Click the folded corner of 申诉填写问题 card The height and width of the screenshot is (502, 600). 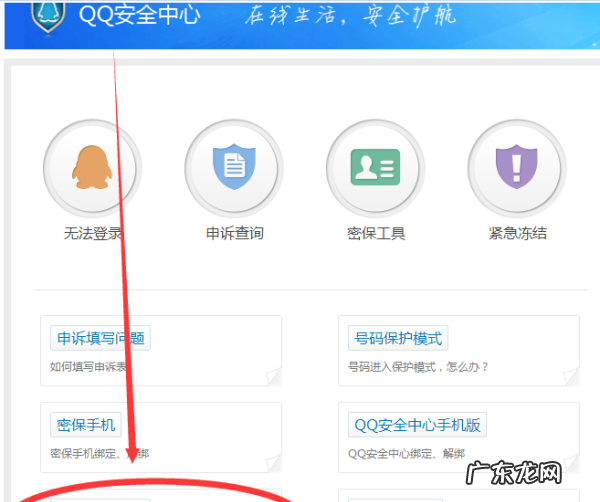click(x=274, y=377)
